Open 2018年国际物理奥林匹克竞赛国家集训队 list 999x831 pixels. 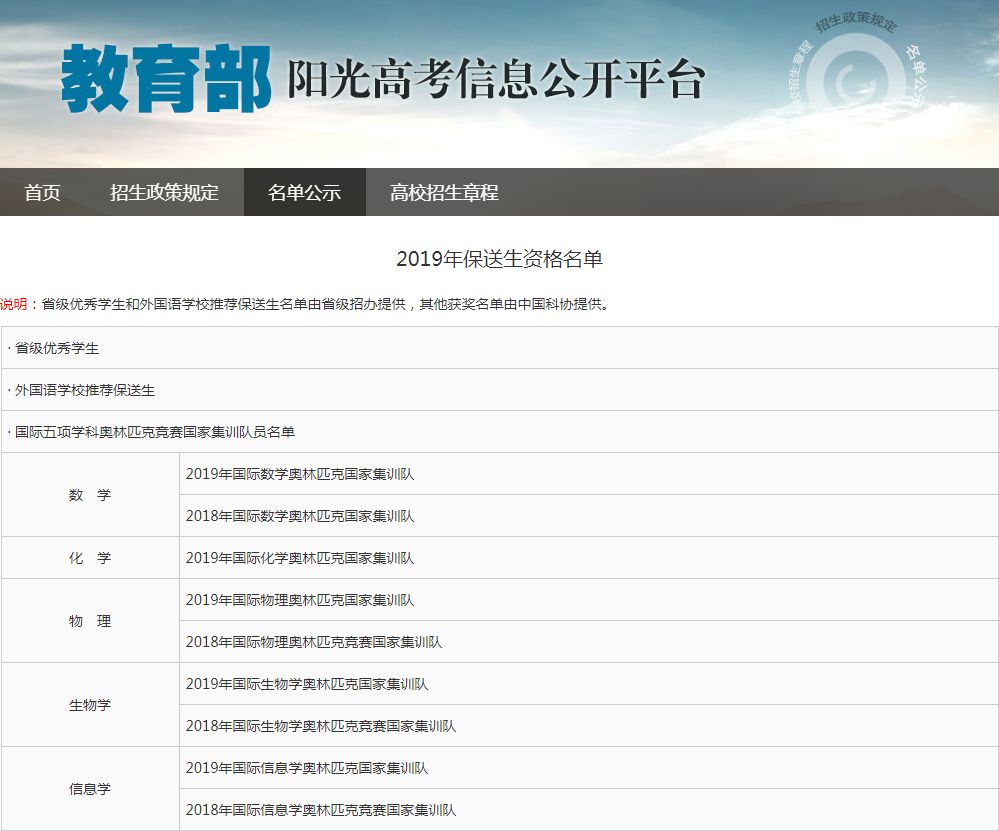click(314, 642)
